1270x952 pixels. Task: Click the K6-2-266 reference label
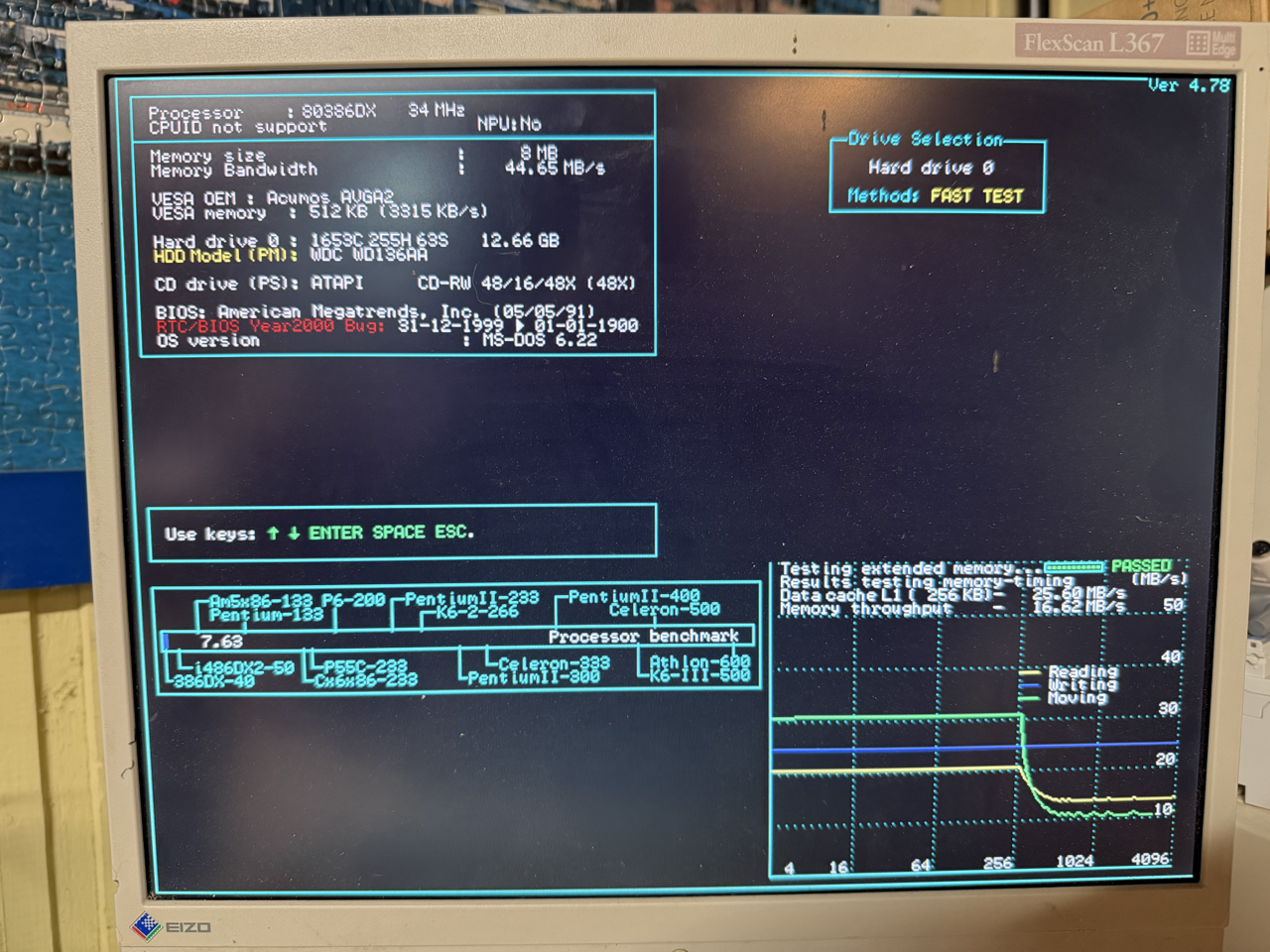(x=477, y=612)
